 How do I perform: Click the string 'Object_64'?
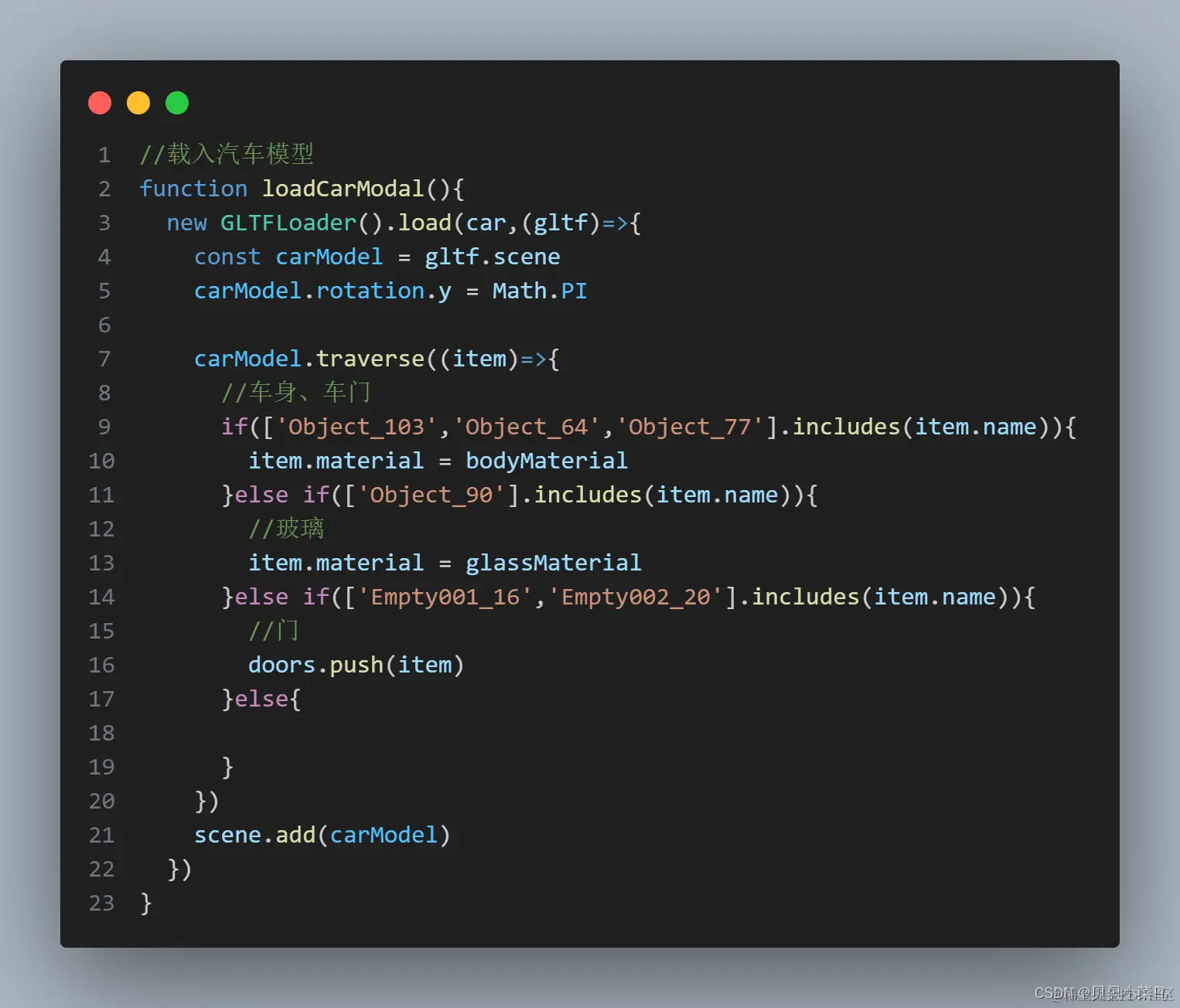tap(527, 427)
